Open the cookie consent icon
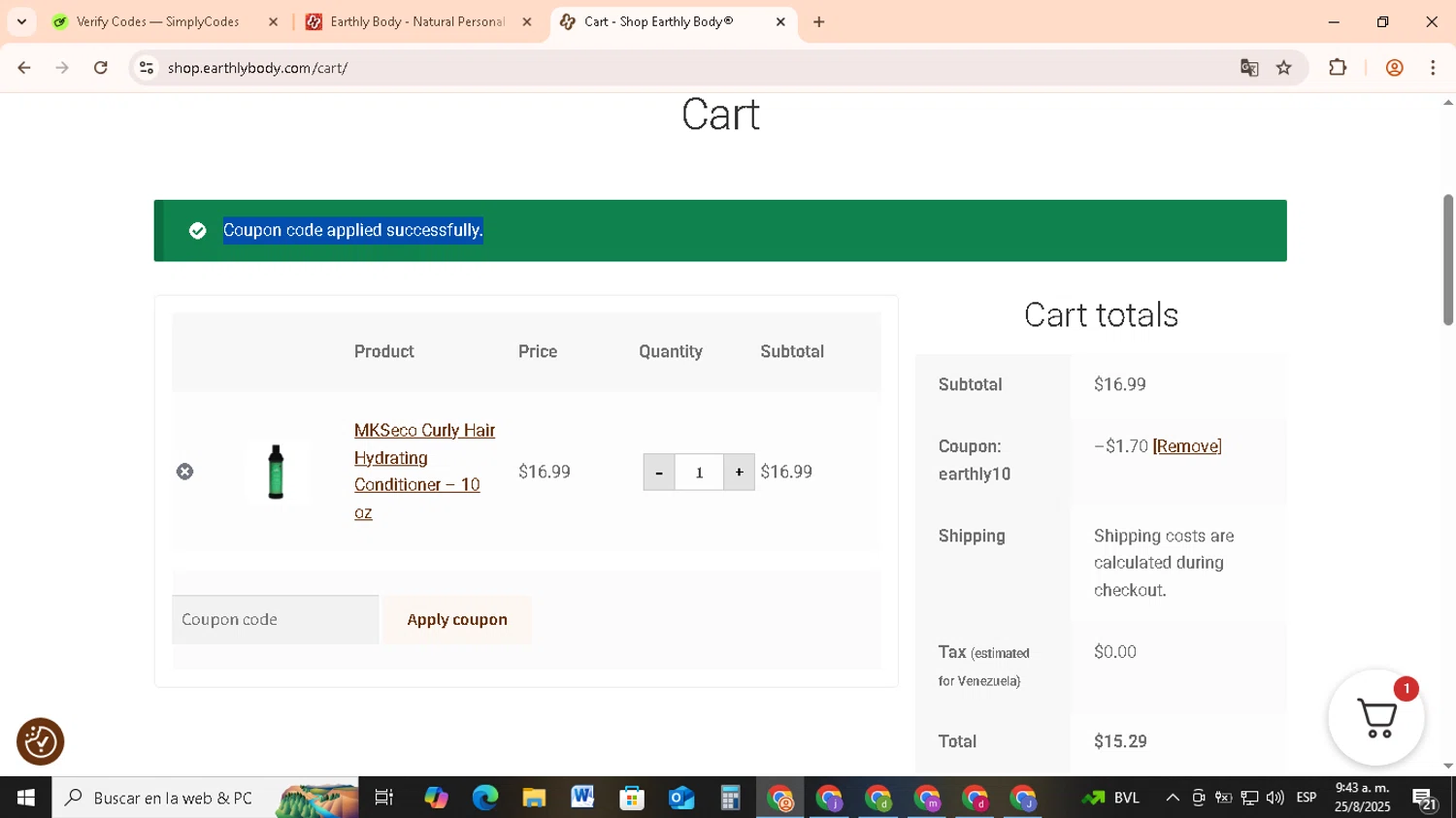 pyautogui.click(x=41, y=742)
